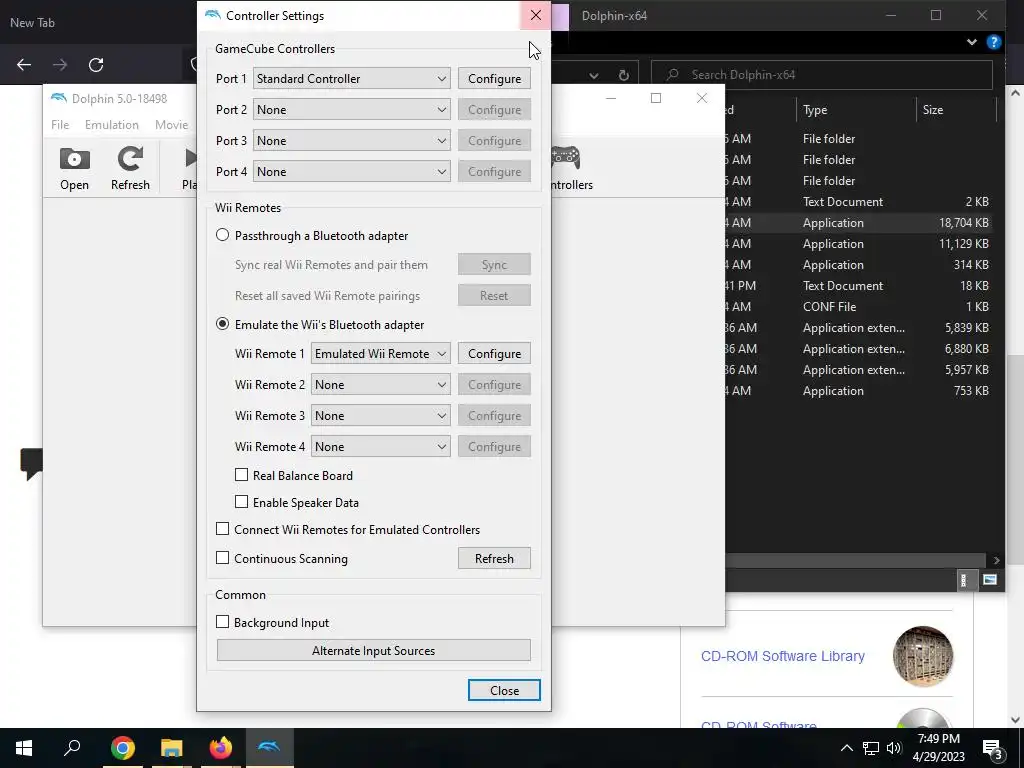Open Dolphin Emulation menu
Image resolution: width=1024 pixels, height=768 pixels.
[112, 125]
